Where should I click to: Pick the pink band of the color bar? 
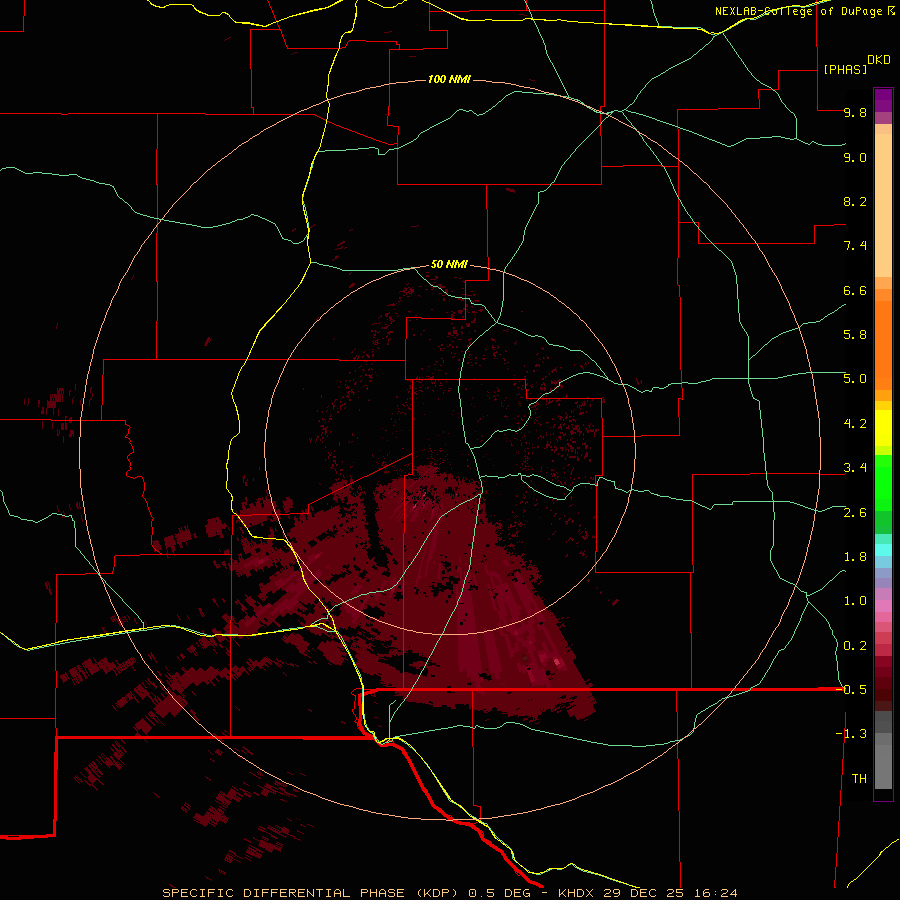pos(883,606)
